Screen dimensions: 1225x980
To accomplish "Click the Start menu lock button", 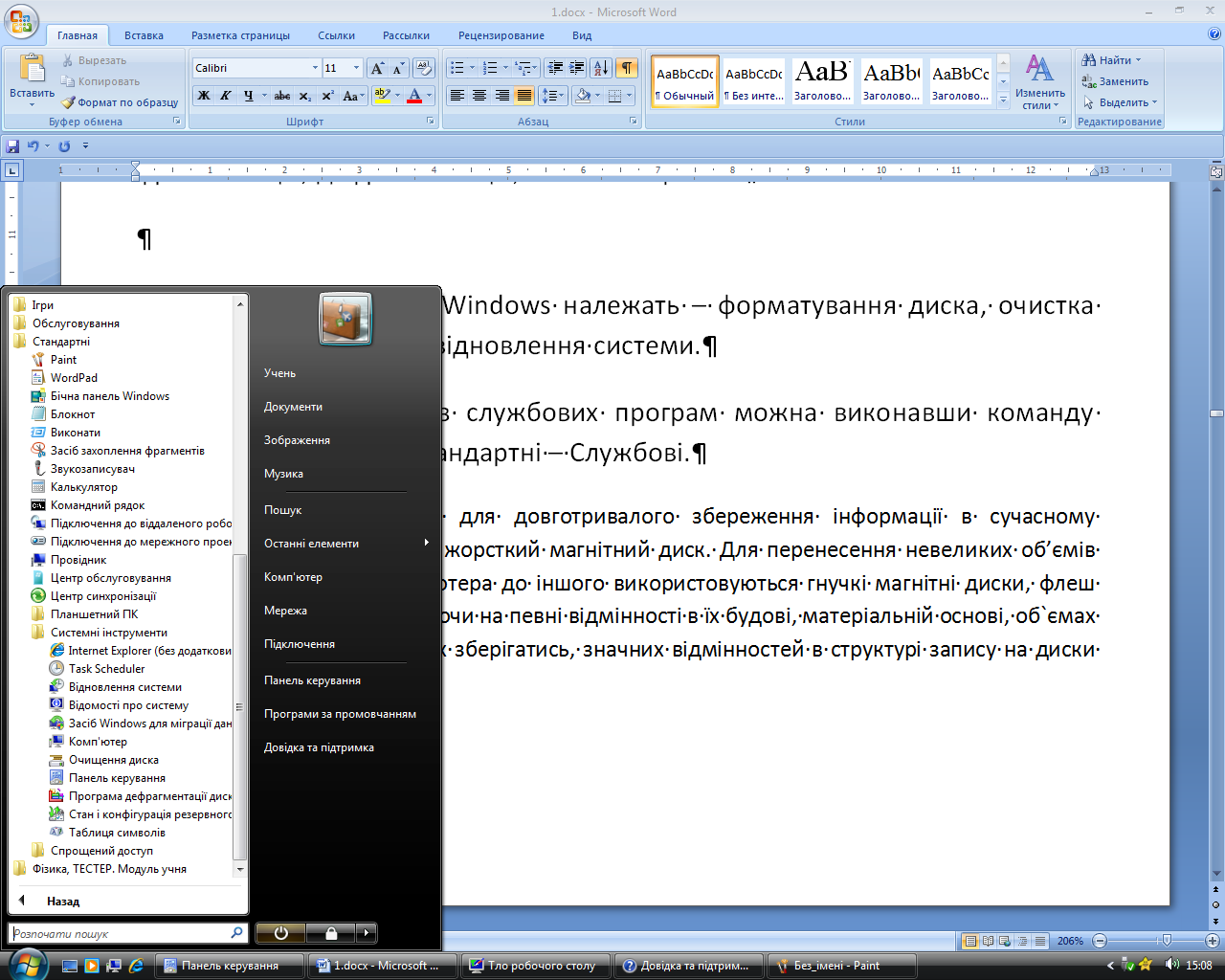I will 330,933.
